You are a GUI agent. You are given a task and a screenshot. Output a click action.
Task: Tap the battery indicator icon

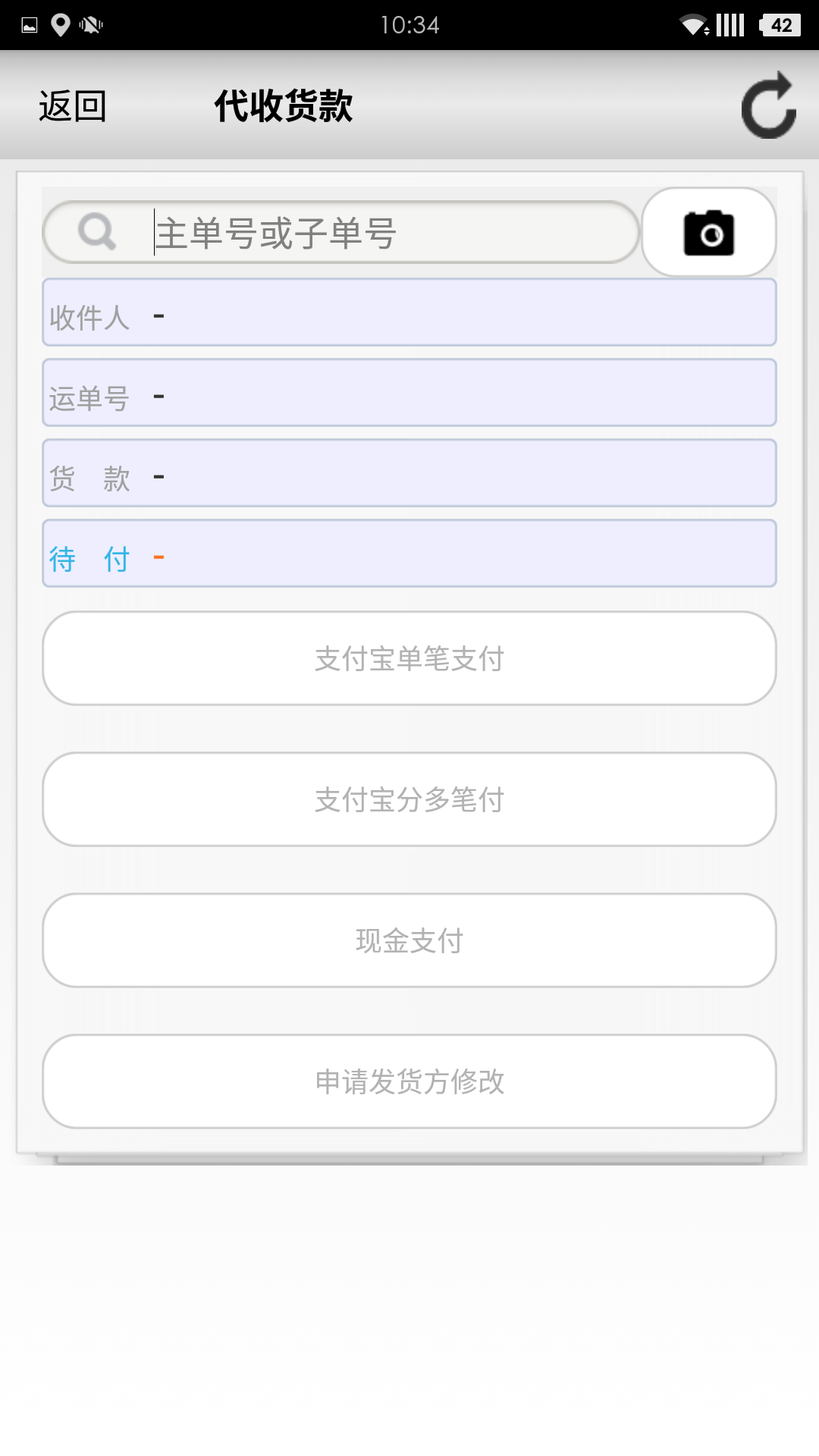[x=780, y=25]
